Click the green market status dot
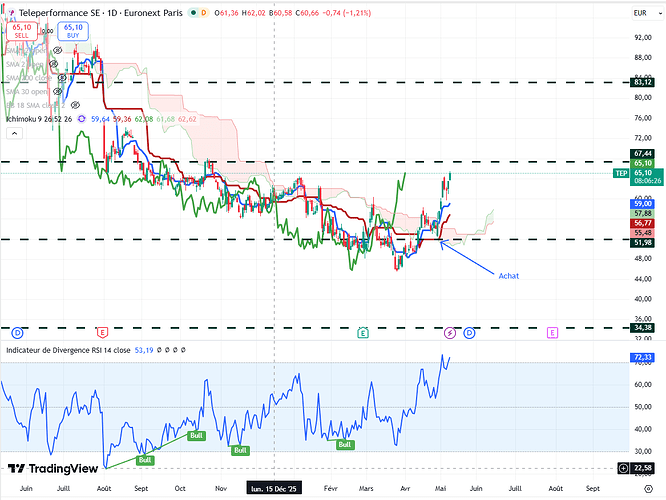Viewport: 666px width, 500px height. coord(193,13)
